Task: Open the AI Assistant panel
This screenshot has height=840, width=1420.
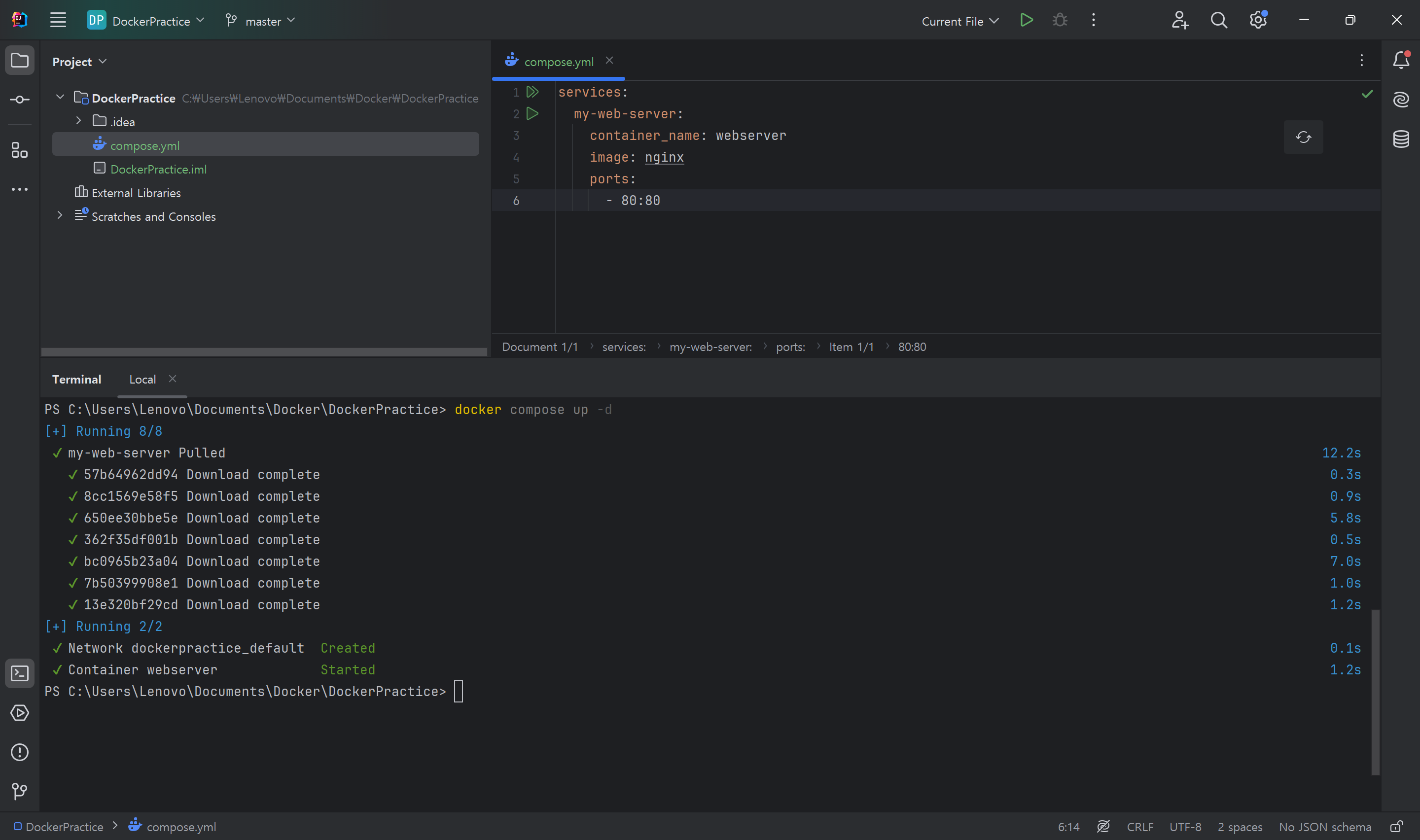Action: [1401, 100]
